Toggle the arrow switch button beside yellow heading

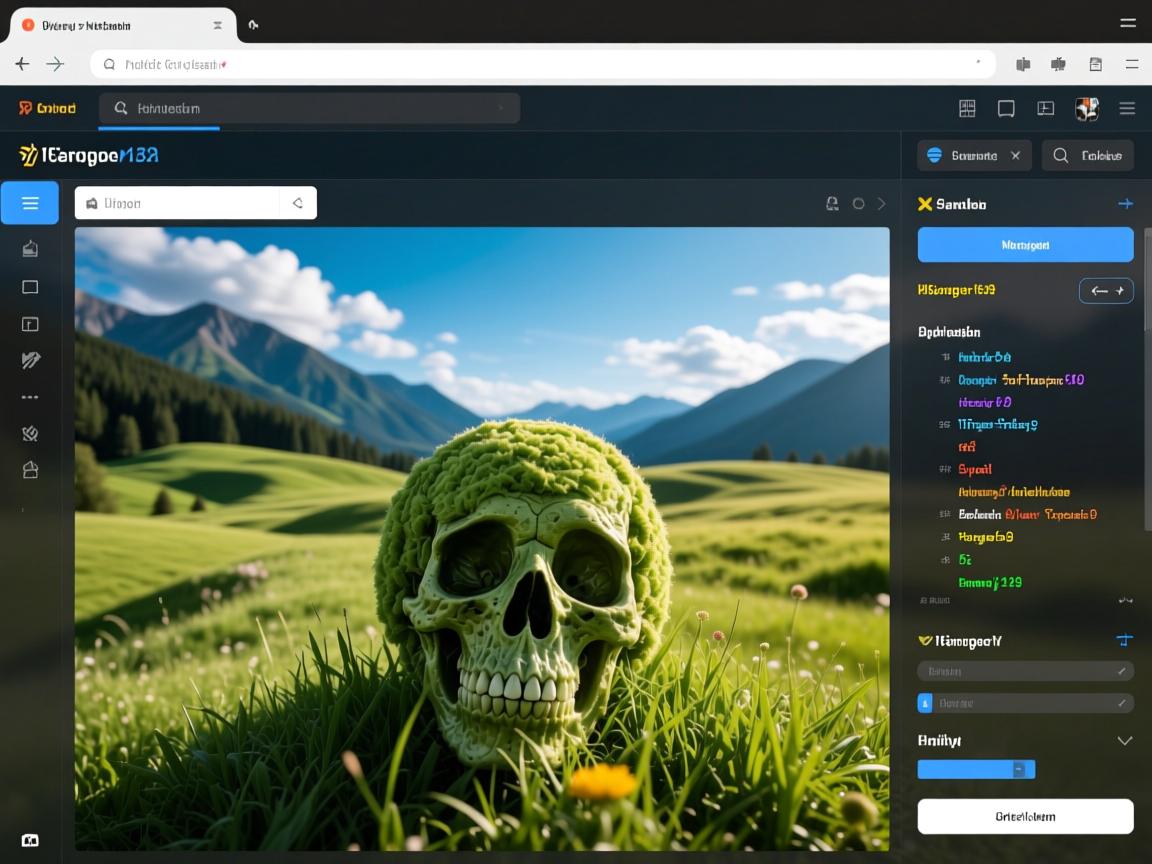point(1106,291)
